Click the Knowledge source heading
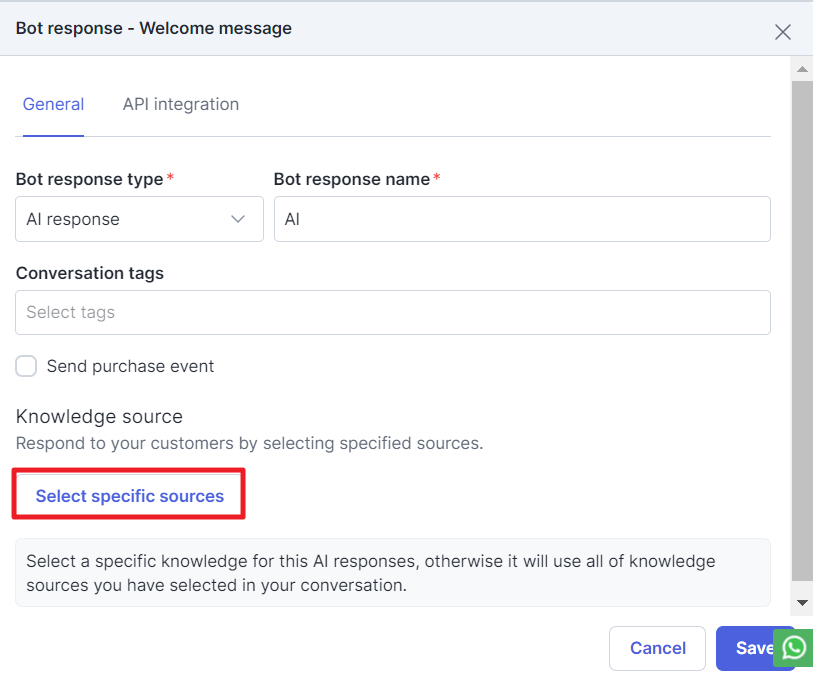Image resolution: width=813 pixels, height=680 pixels. tap(99, 416)
